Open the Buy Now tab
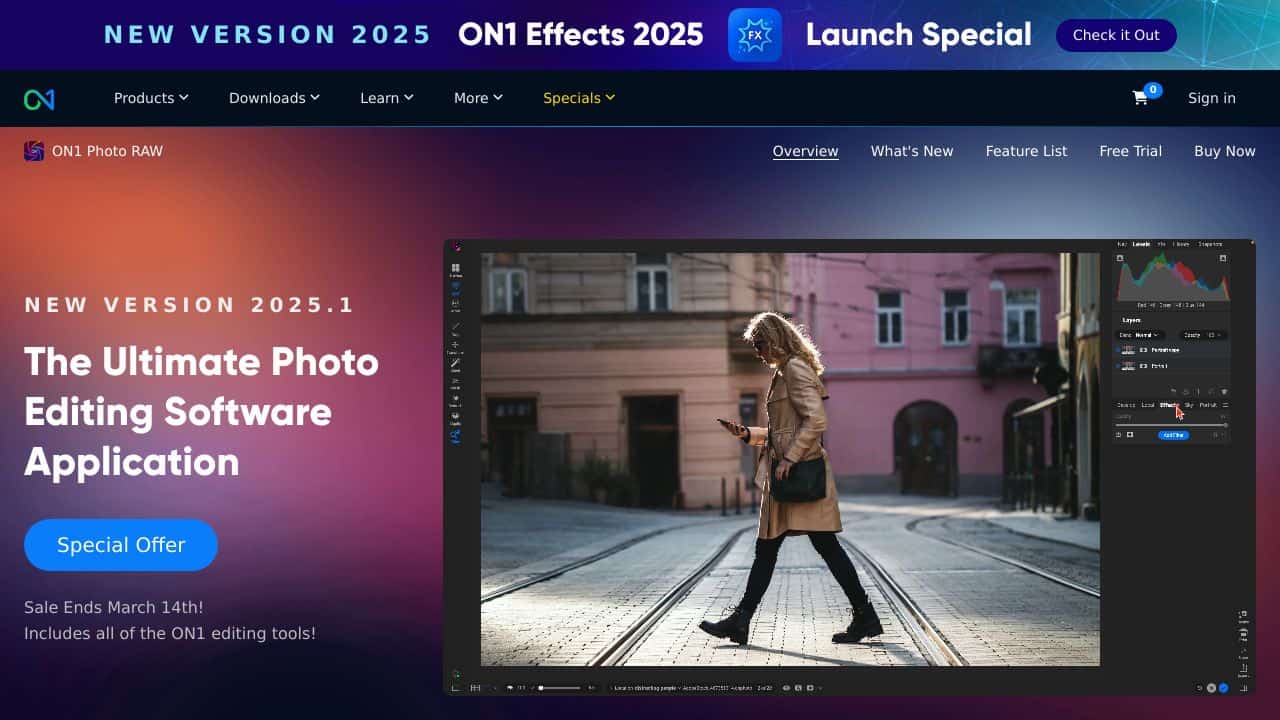 [1225, 151]
